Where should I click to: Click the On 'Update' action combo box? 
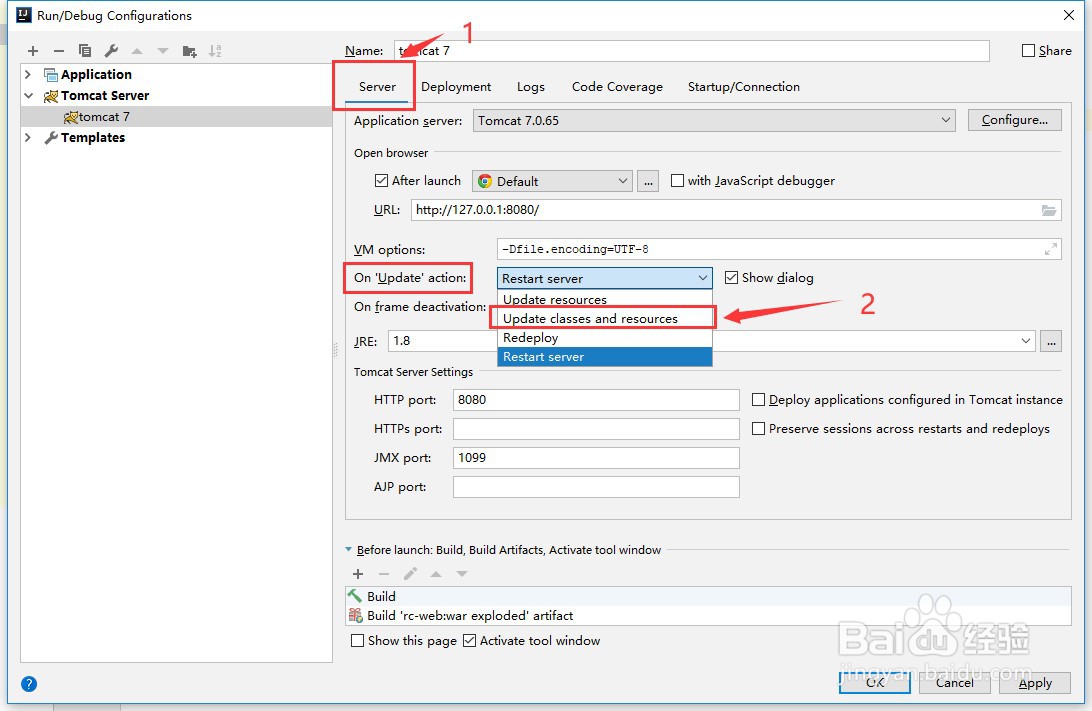pyautogui.click(x=604, y=278)
